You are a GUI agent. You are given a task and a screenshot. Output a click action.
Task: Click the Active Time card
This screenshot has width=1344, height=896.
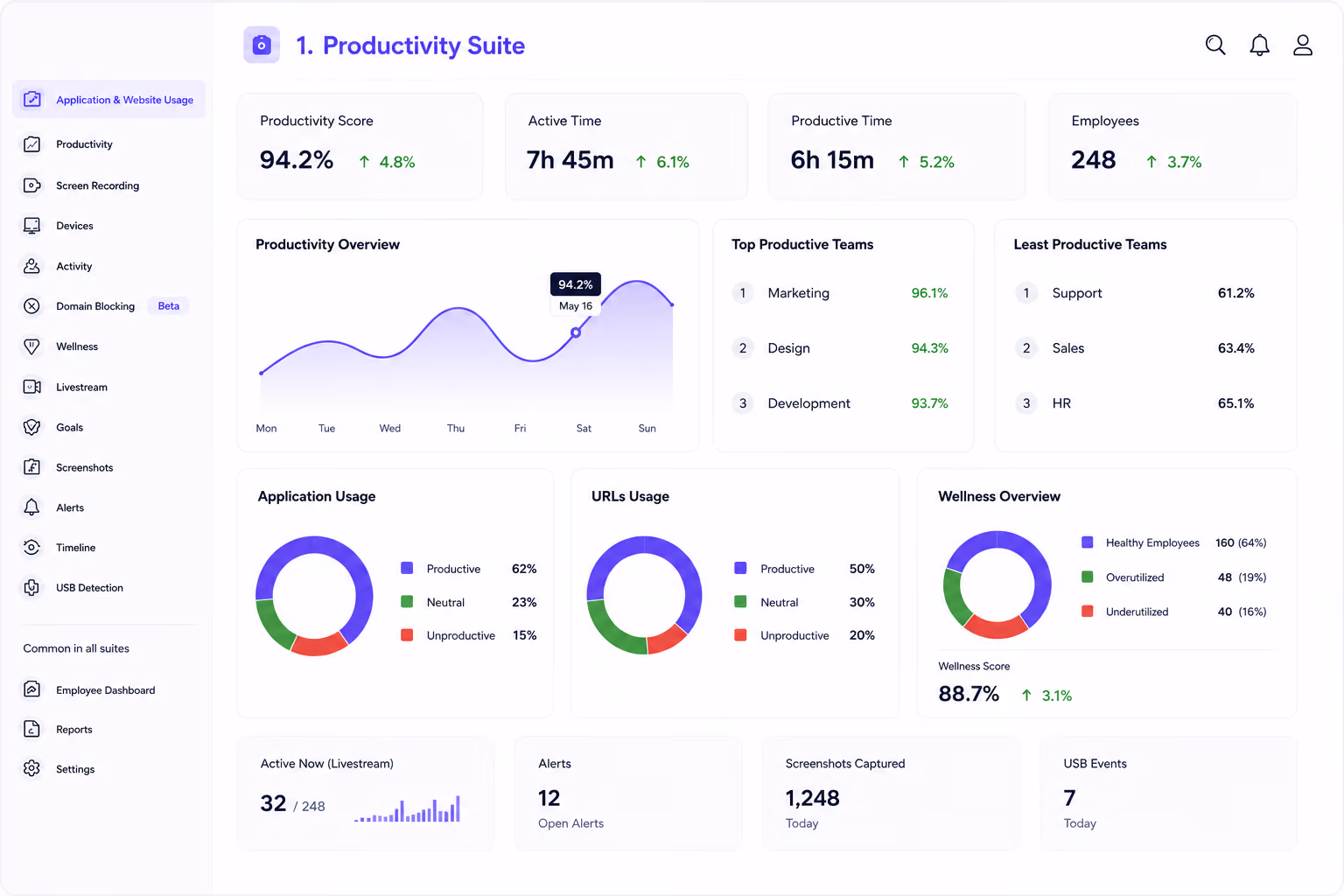coord(626,146)
